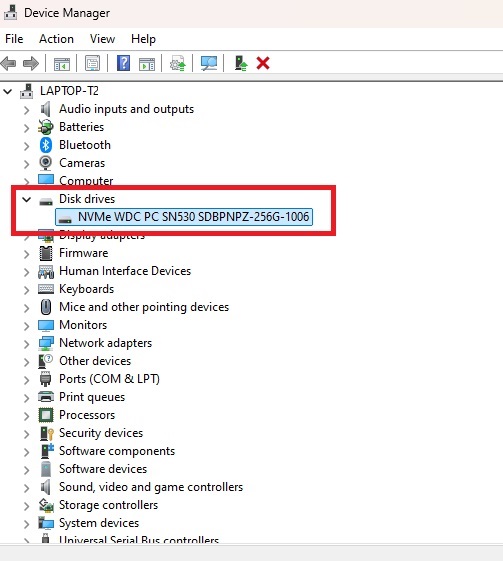Click the Storage controllers label

tap(108, 505)
